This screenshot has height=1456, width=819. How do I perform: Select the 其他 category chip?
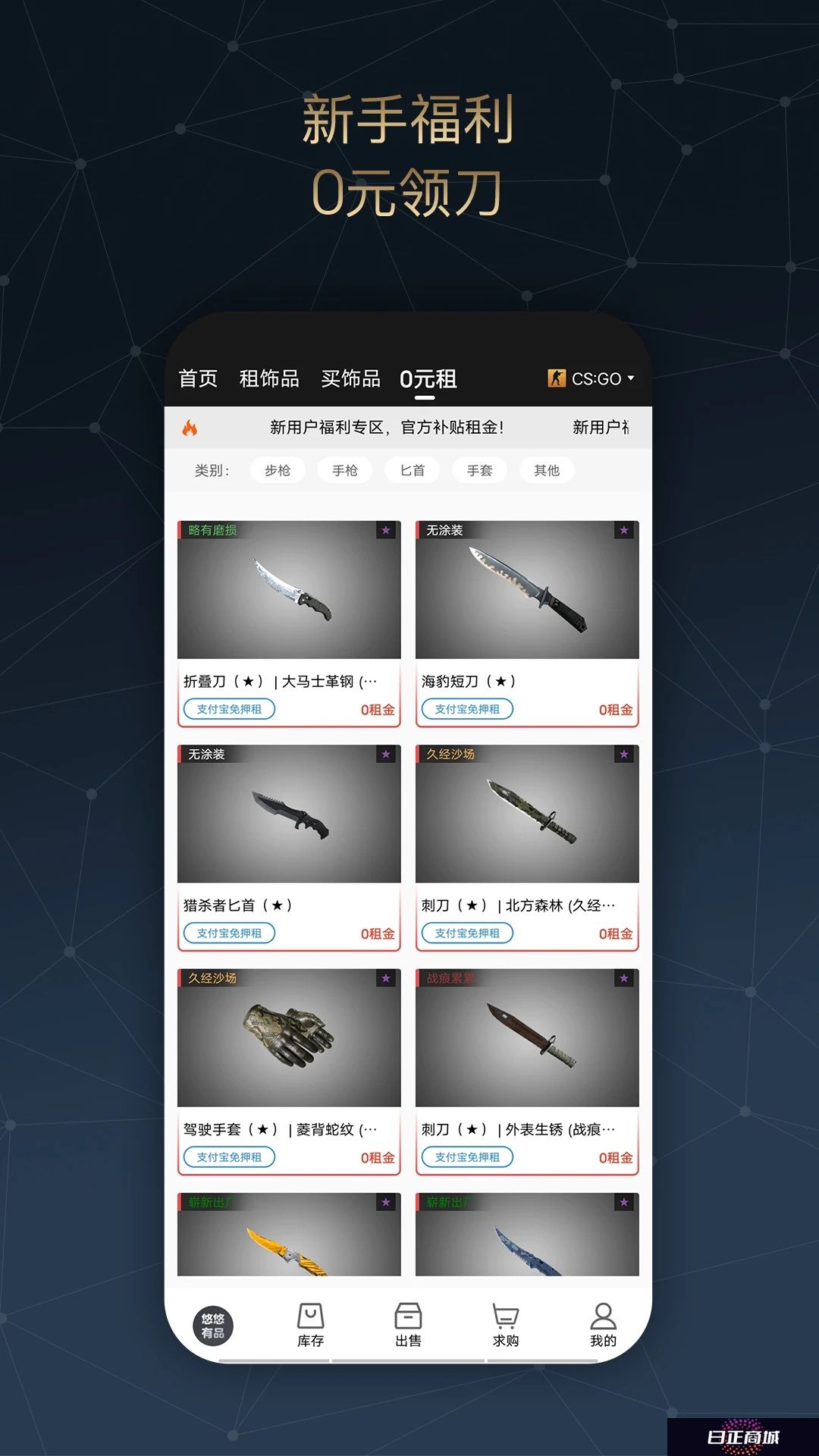point(547,470)
